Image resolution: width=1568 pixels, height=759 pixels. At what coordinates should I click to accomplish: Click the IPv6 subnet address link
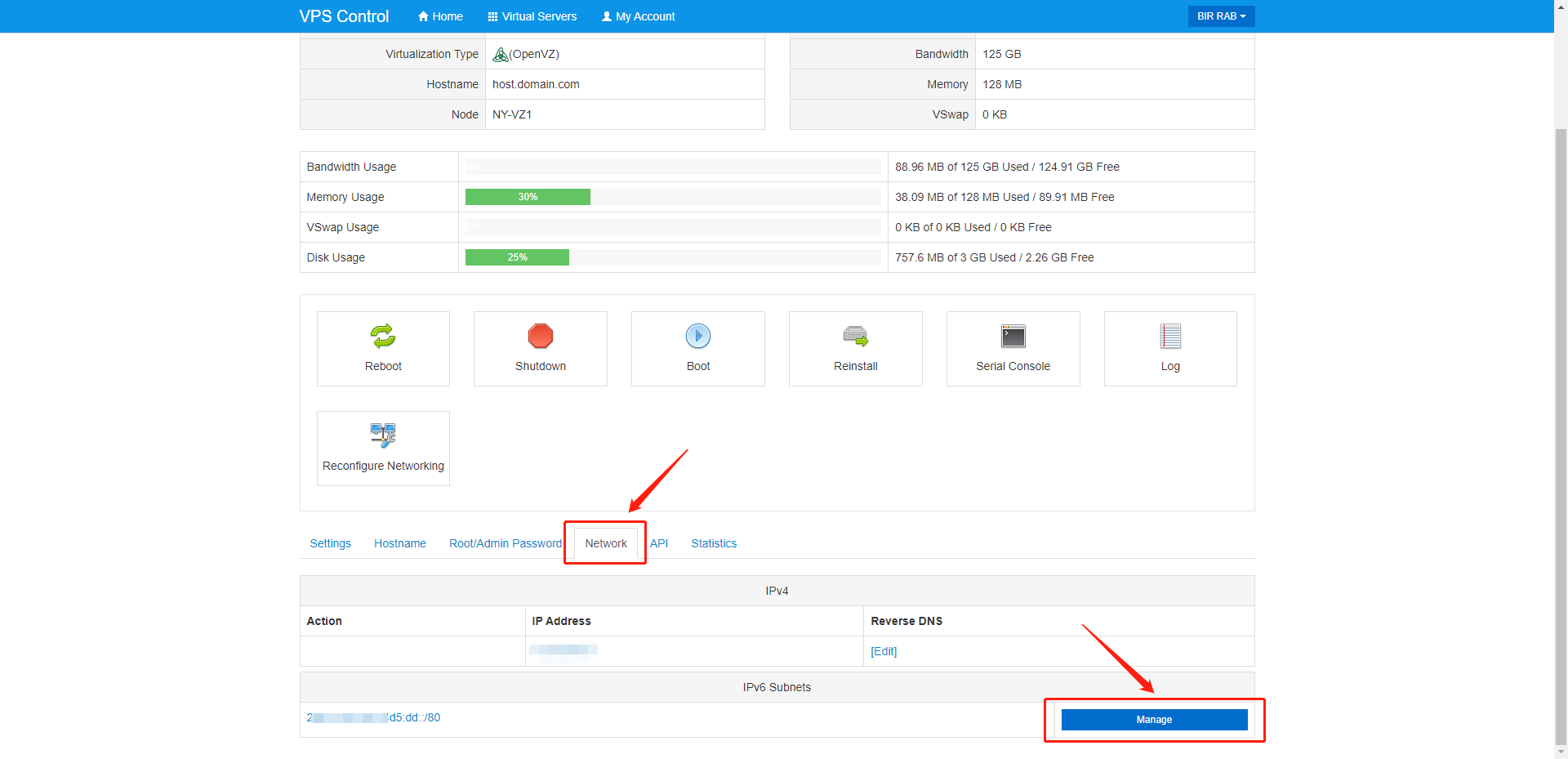(373, 717)
